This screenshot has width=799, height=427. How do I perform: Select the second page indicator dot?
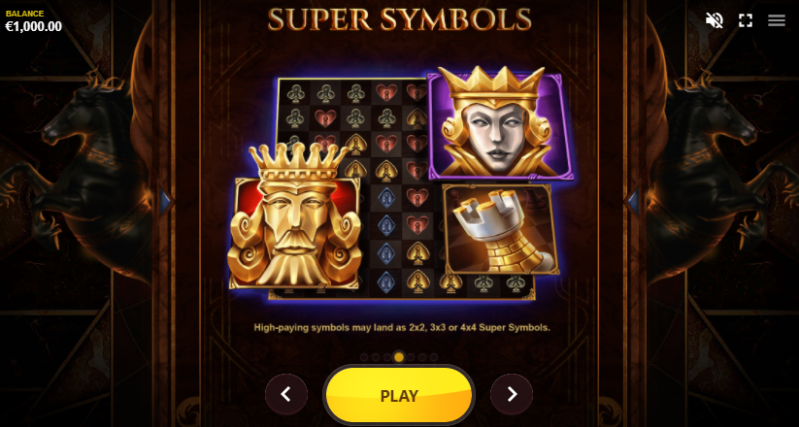tap(376, 357)
